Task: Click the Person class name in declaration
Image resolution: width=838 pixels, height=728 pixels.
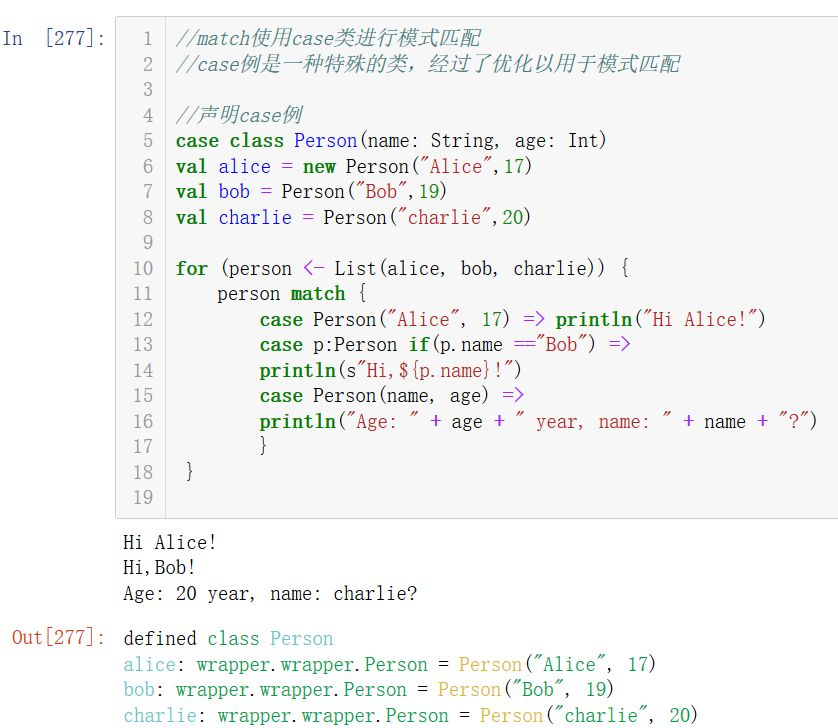Action: pyautogui.click(x=325, y=141)
